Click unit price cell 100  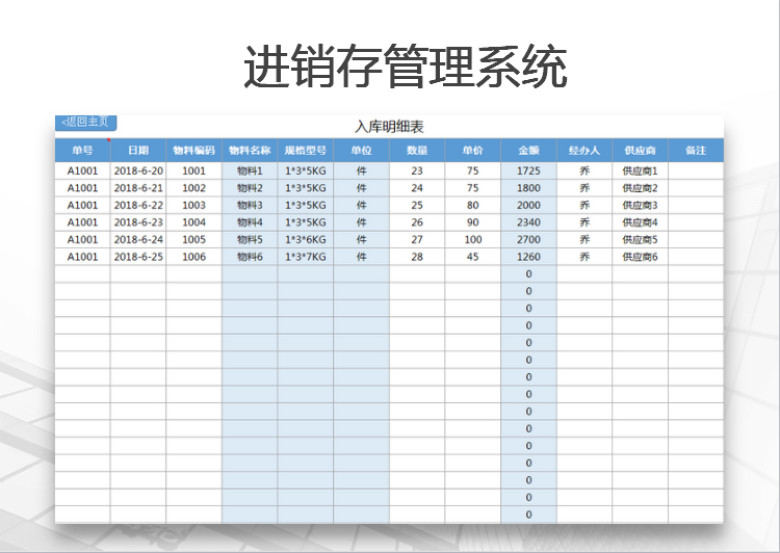click(473, 240)
